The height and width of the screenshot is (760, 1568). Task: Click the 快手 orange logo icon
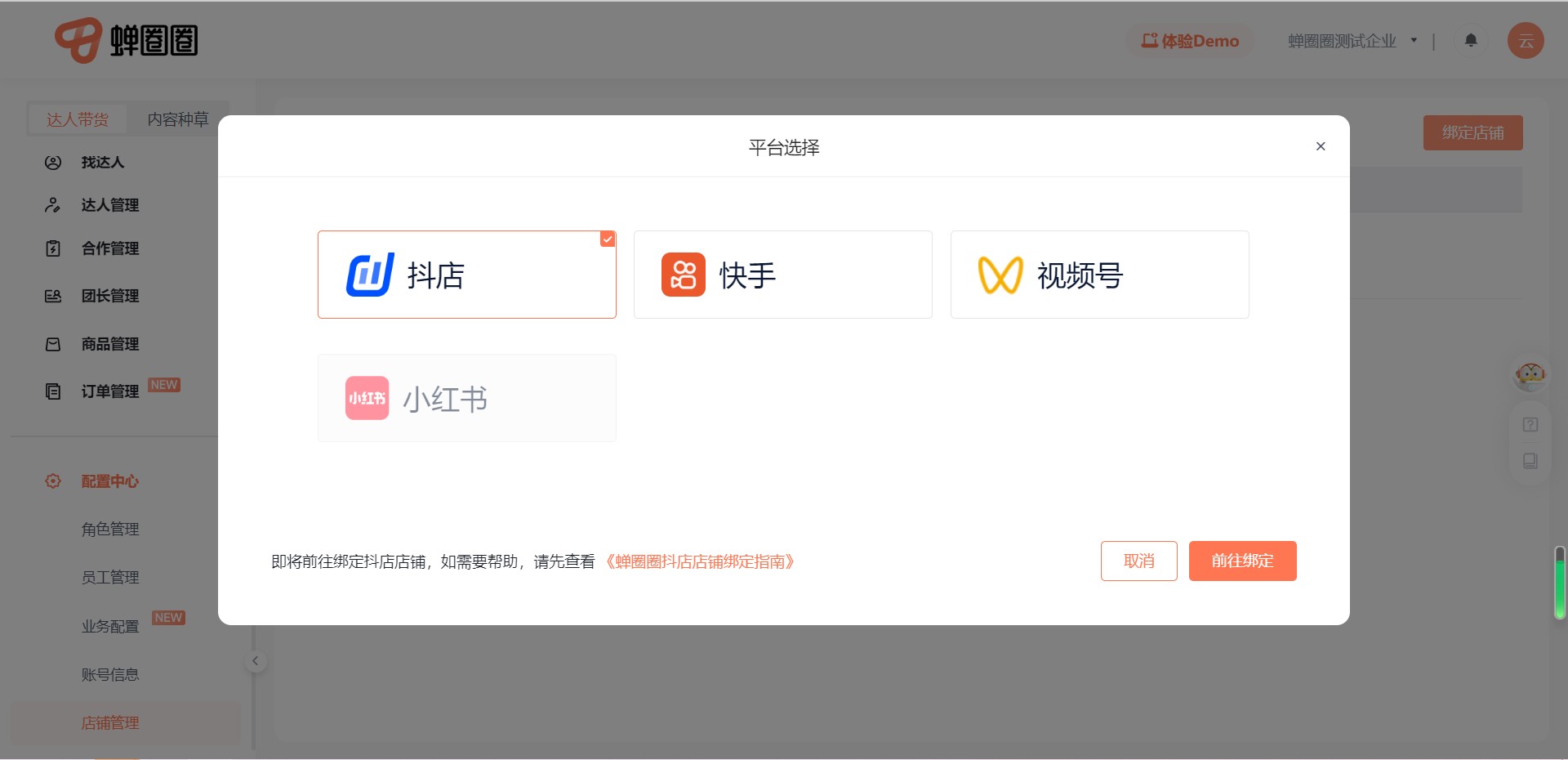(684, 275)
